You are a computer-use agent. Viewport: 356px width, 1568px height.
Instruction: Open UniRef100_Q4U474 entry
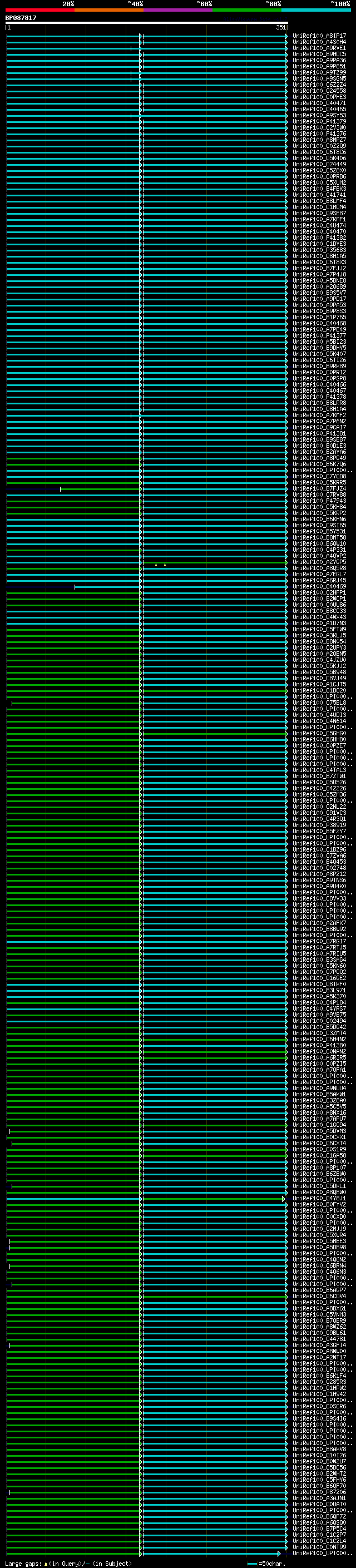[x=319, y=225]
